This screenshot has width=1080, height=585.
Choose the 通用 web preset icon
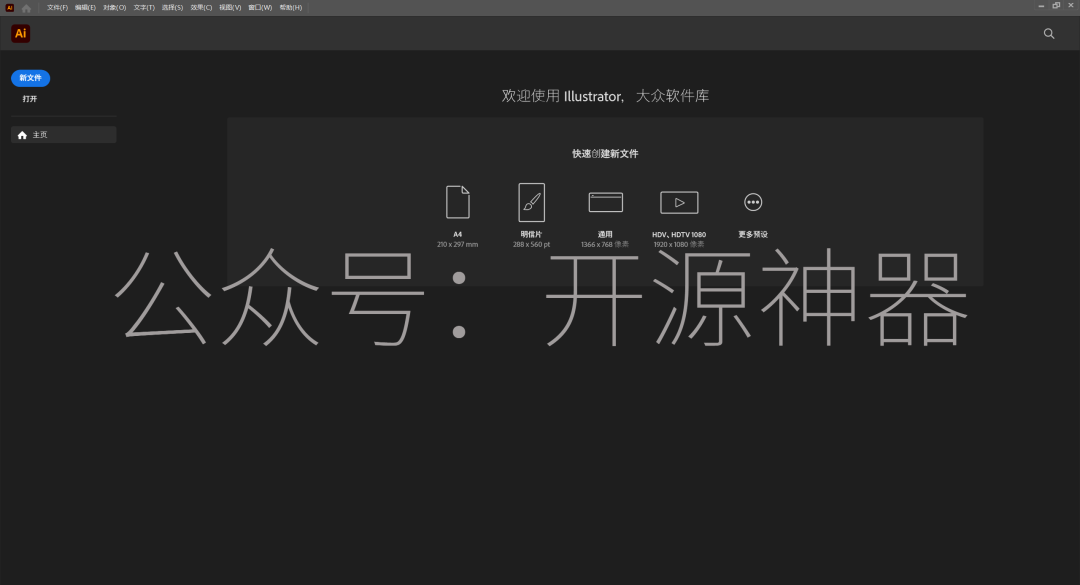605,202
